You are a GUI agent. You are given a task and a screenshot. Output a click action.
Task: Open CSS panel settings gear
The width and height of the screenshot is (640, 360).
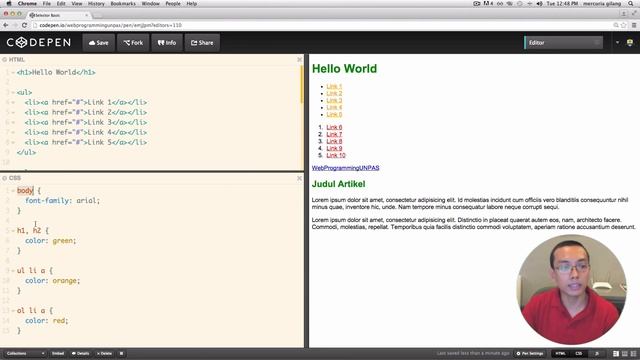pos(4,178)
